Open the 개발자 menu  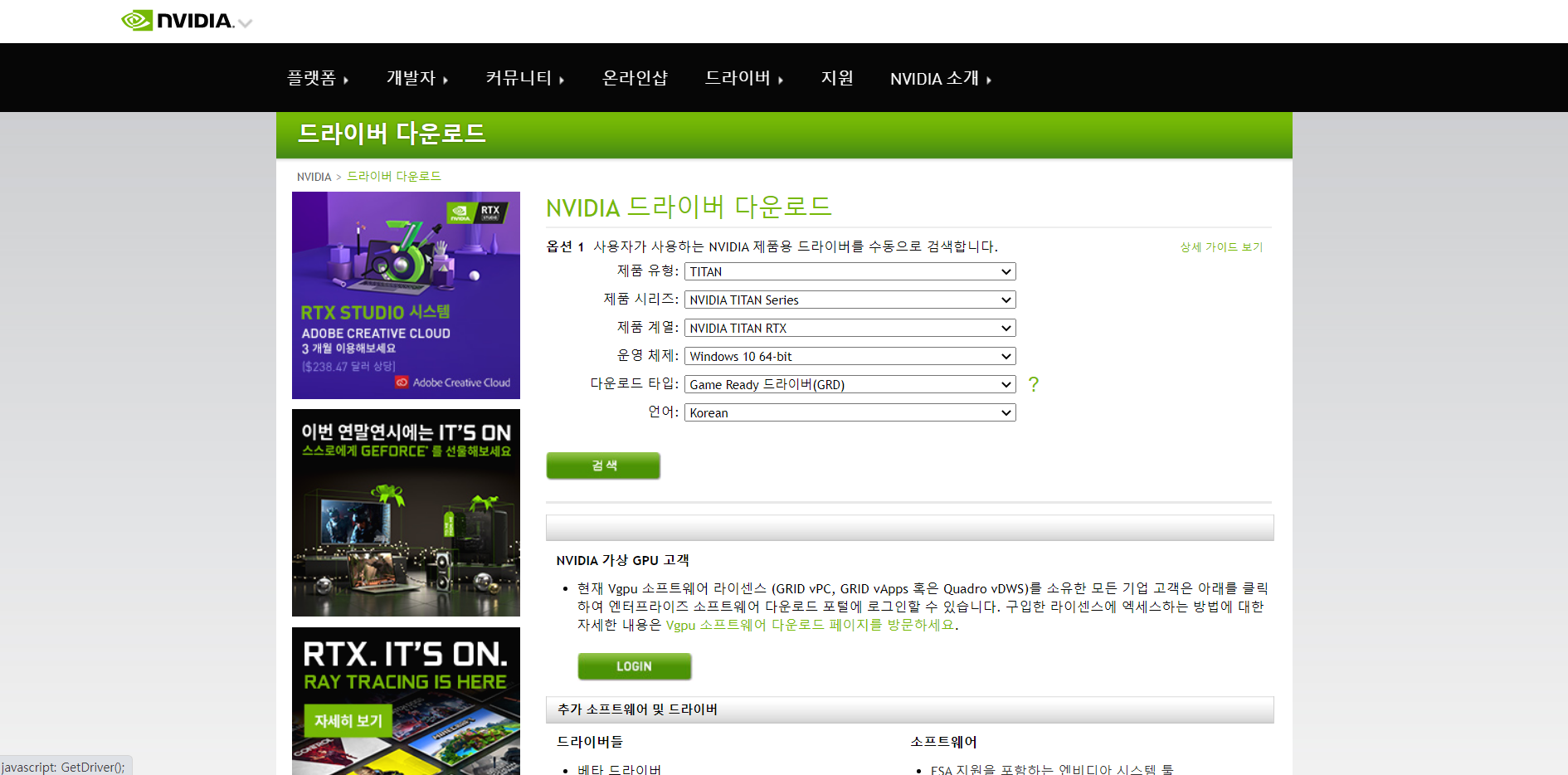tap(417, 78)
